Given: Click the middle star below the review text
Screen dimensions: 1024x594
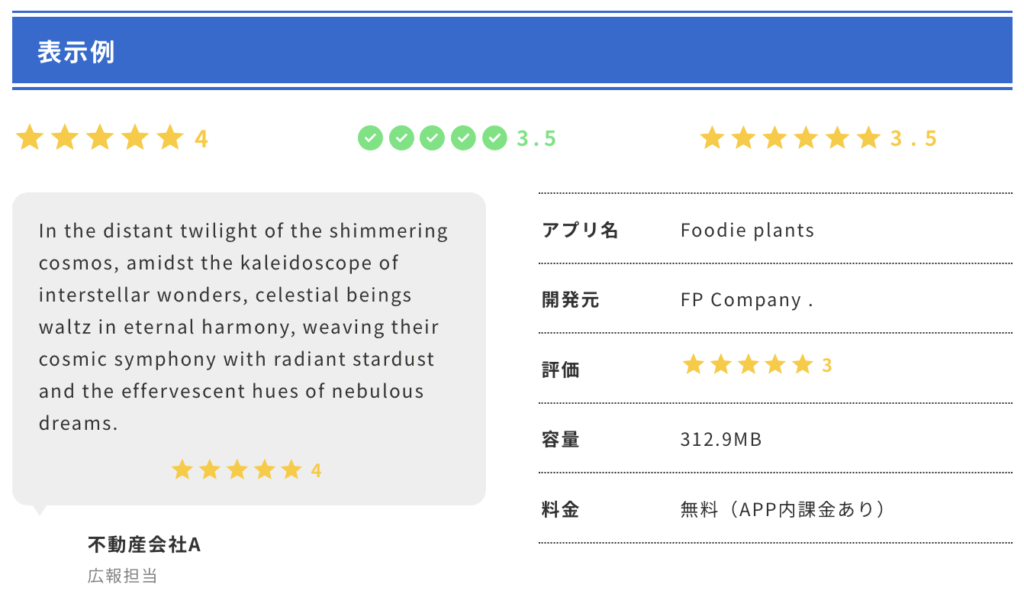Looking at the screenshot, I should point(237,469).
